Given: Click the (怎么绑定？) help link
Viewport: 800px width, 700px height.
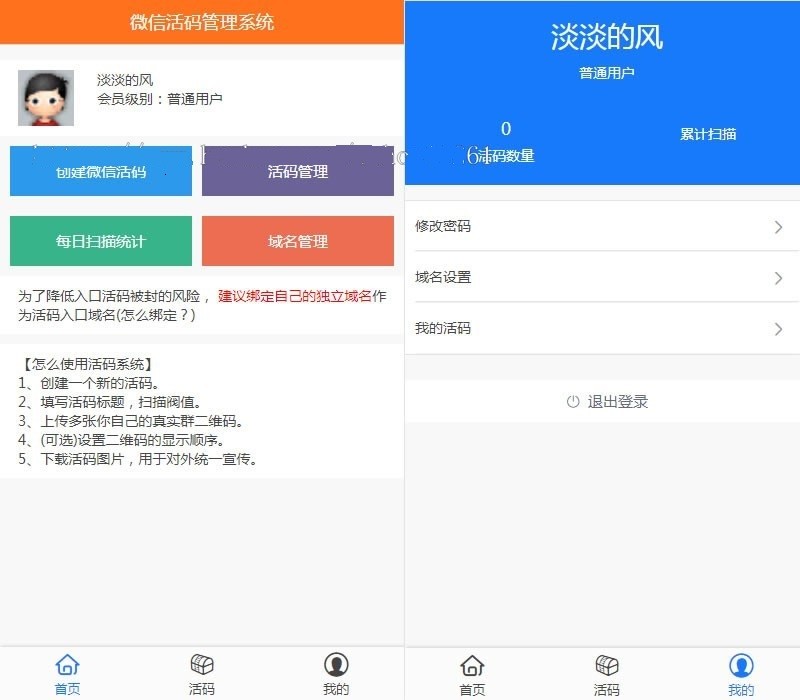Looking at the screenshot, I should 156,315.
